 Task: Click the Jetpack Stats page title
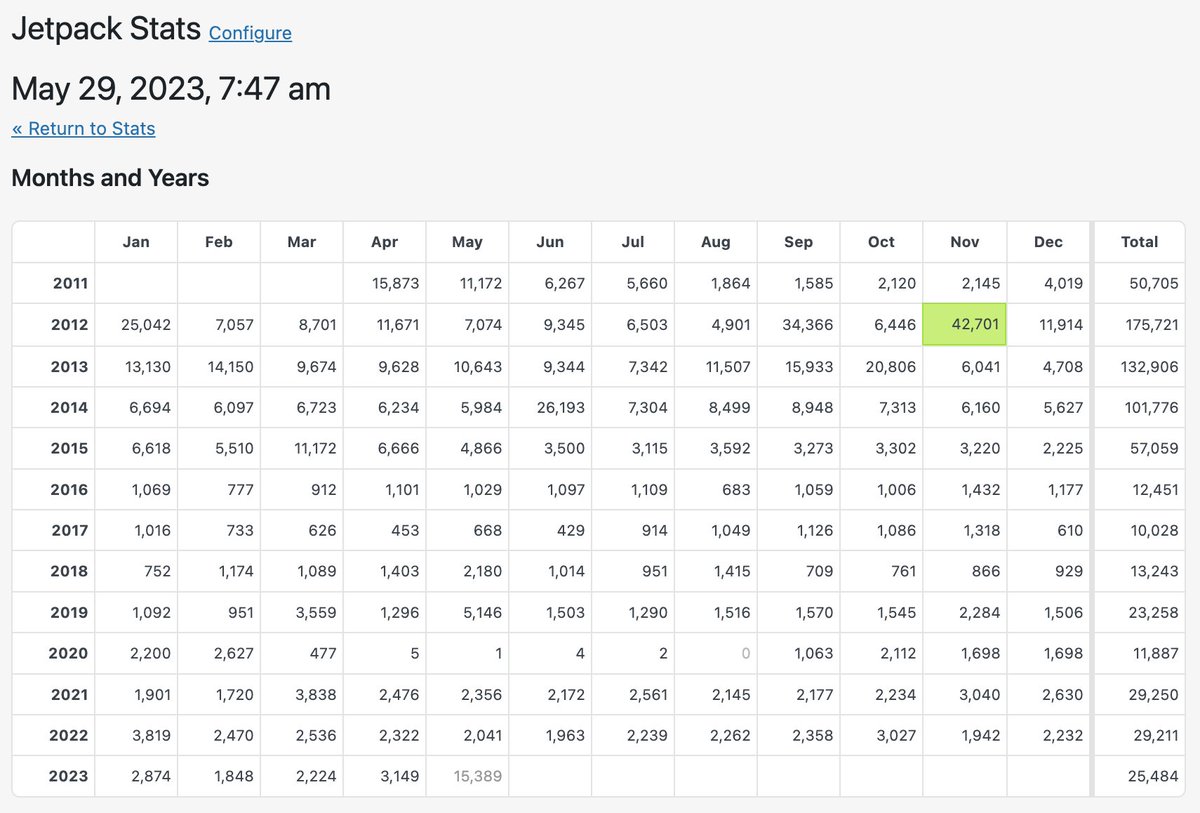pyautogui.click(x=106, y=28)
